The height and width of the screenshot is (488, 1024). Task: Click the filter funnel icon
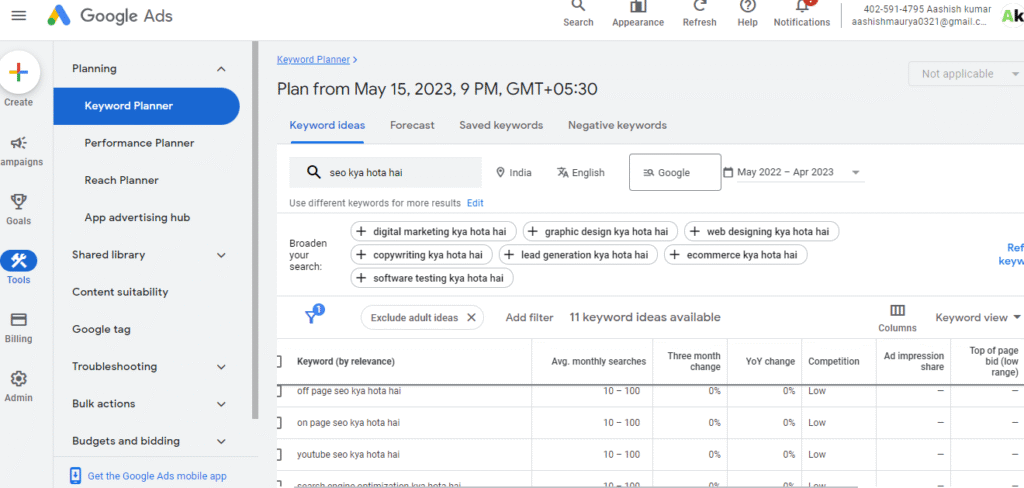click(x=313, y=316)
